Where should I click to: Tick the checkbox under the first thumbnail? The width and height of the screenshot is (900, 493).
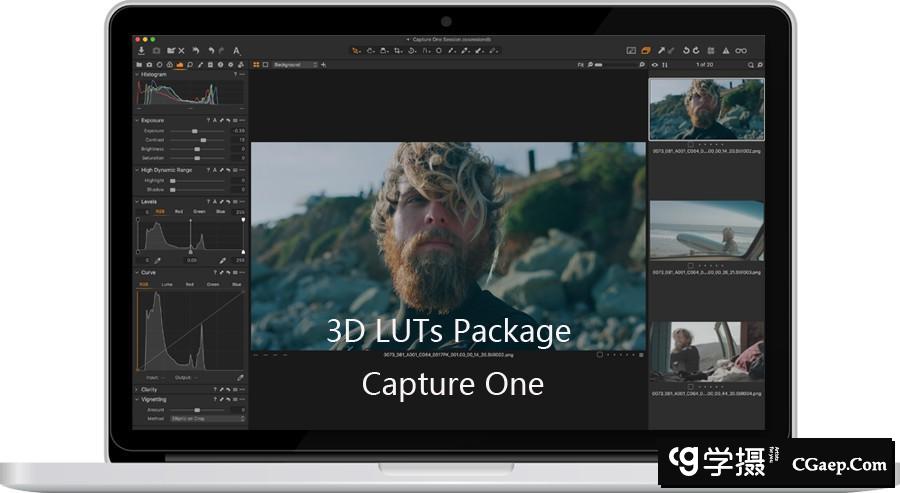(x=689, y=144)
